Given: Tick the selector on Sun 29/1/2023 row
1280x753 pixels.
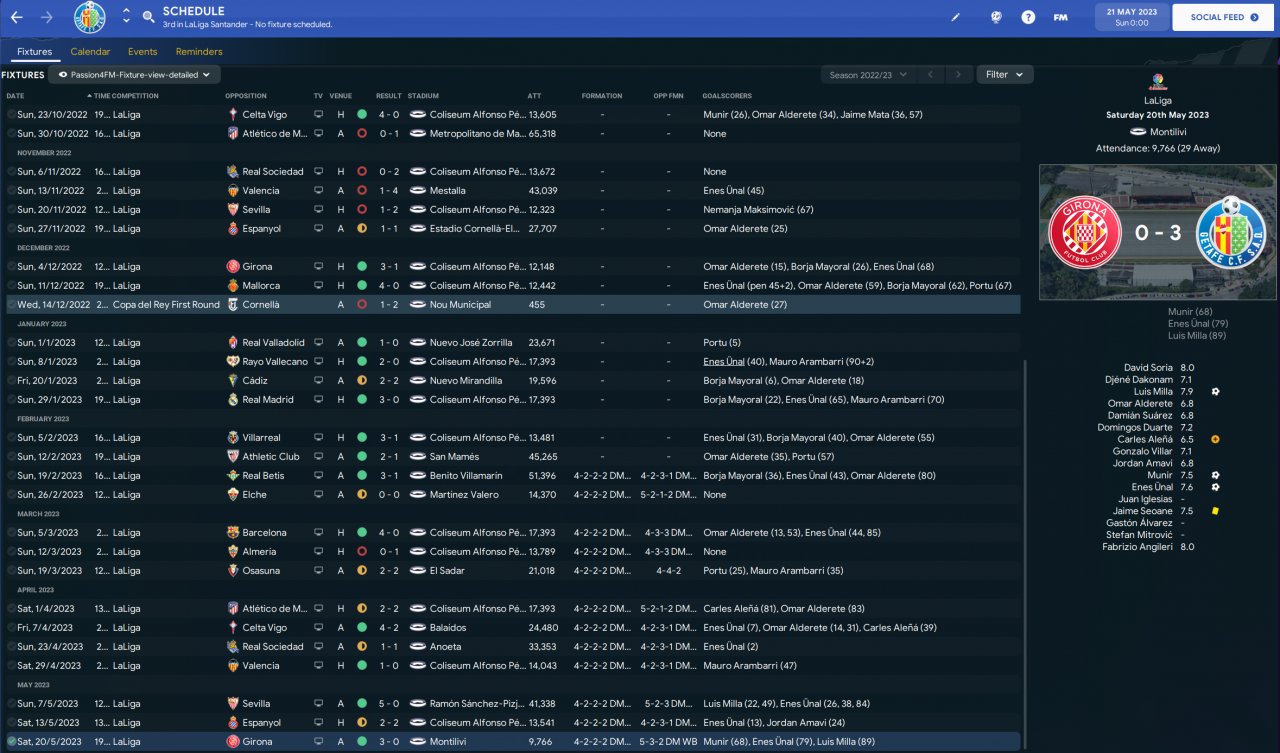Looking at the screenshot, I should [x=11, y=400].
